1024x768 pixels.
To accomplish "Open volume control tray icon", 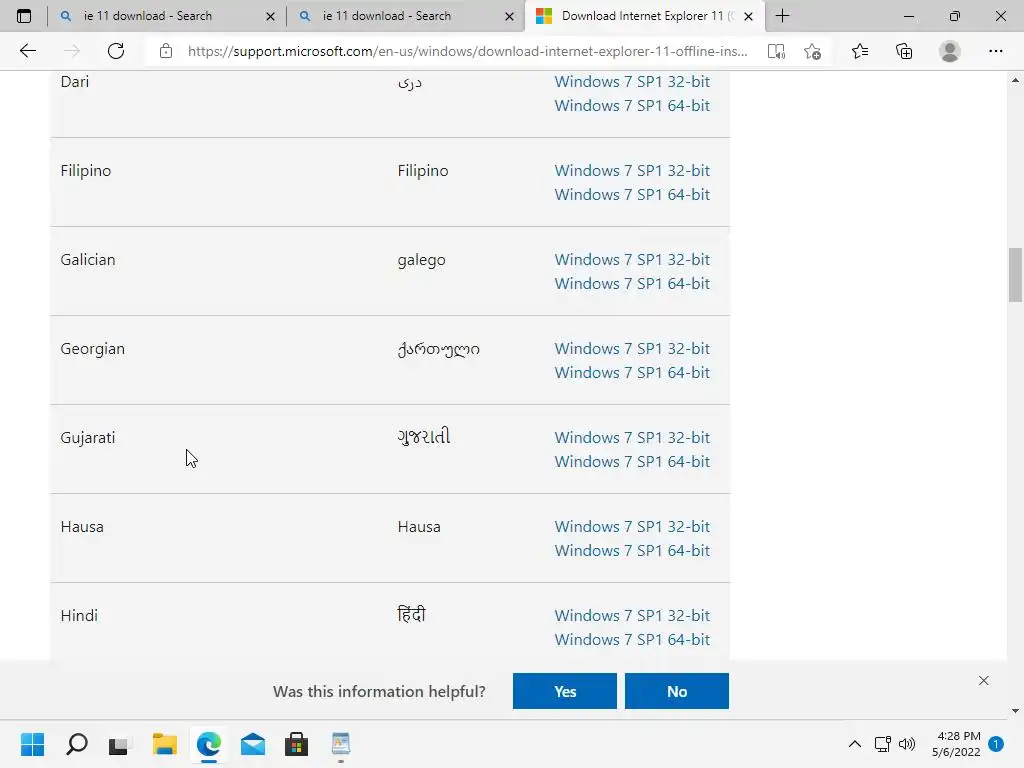I will tap(906, 744).
